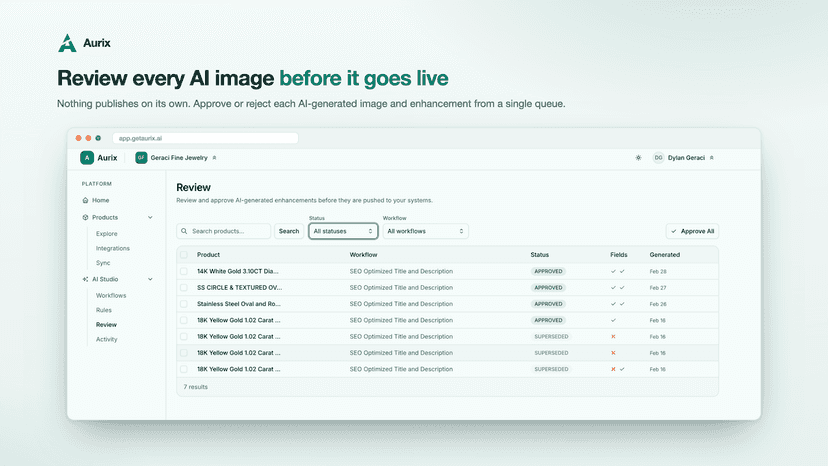
Task: Click the red X field icon in last row
Action: [613, 369]
